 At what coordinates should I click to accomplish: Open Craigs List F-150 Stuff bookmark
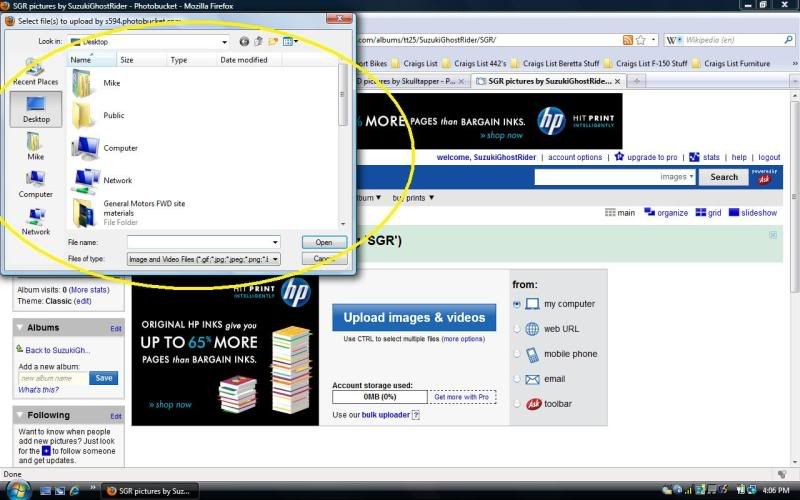(x=645, y=64)
